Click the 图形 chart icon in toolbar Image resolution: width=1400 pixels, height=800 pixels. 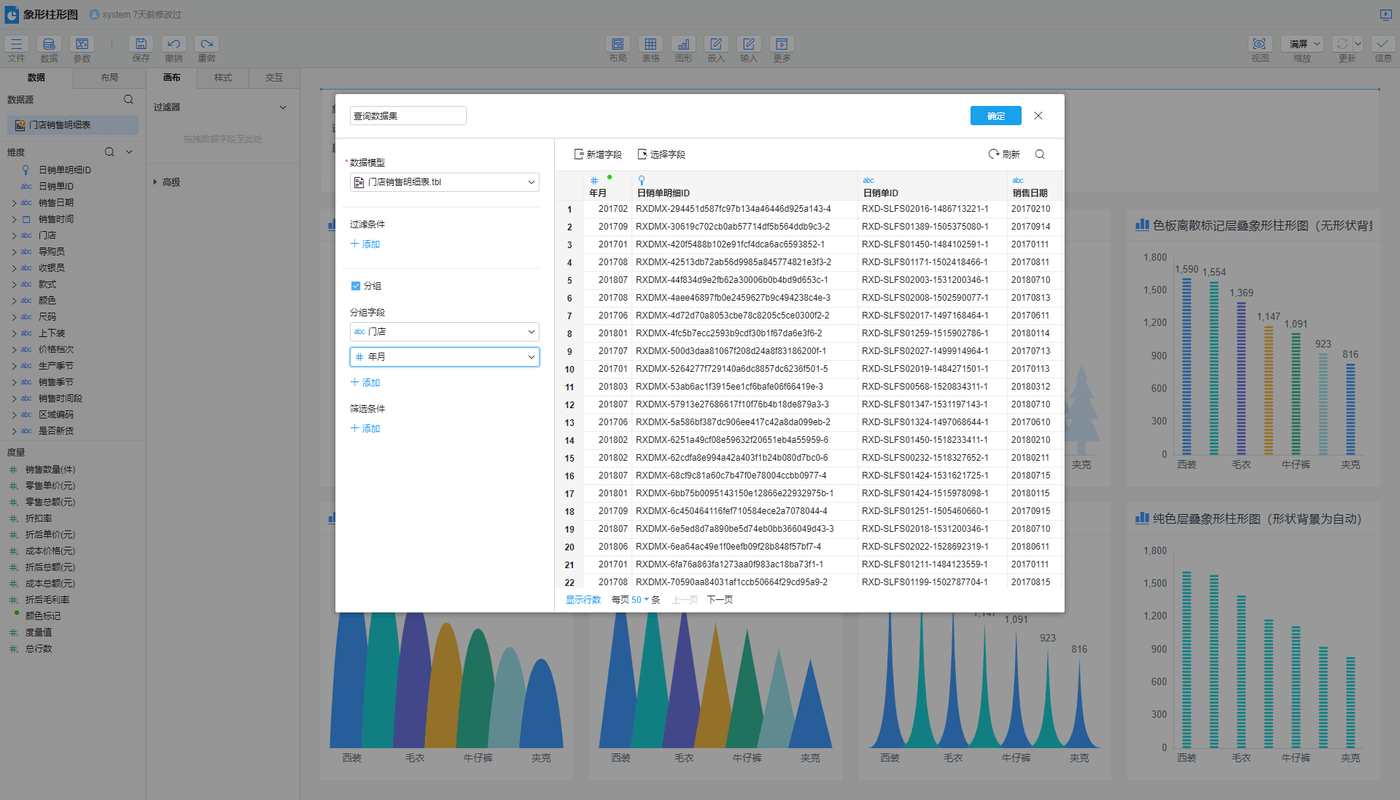pyautogui.click(x=683, y=44)
